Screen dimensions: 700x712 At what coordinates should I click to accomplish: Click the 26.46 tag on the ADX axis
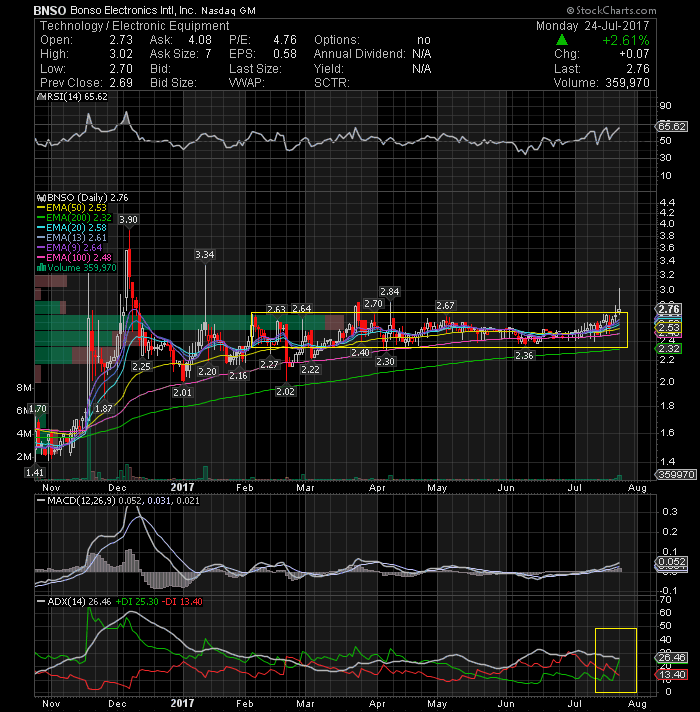[672, 658]
